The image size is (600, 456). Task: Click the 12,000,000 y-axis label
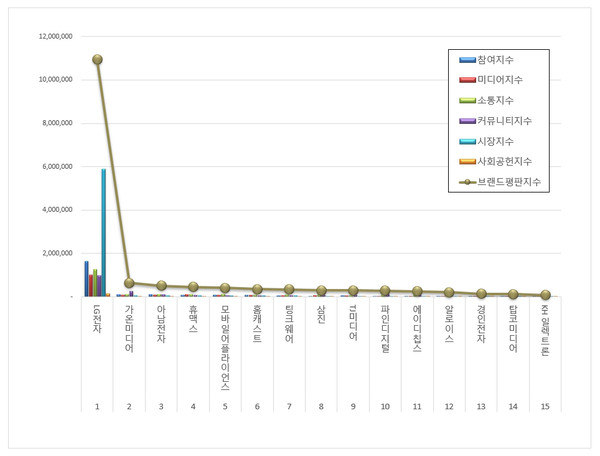point(54,36)
